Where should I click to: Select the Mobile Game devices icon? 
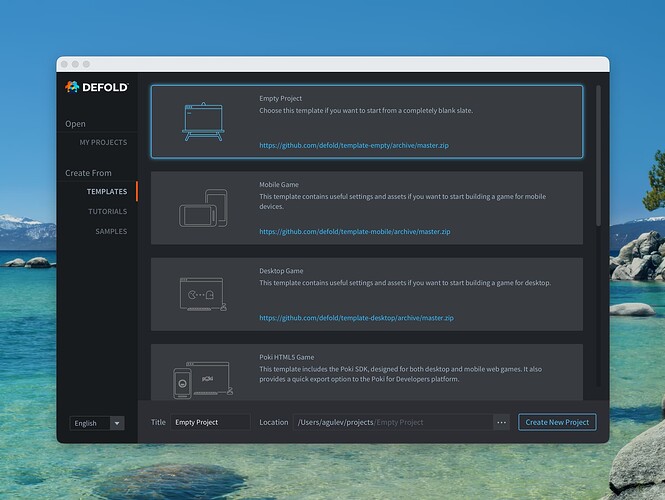point(203,208)
